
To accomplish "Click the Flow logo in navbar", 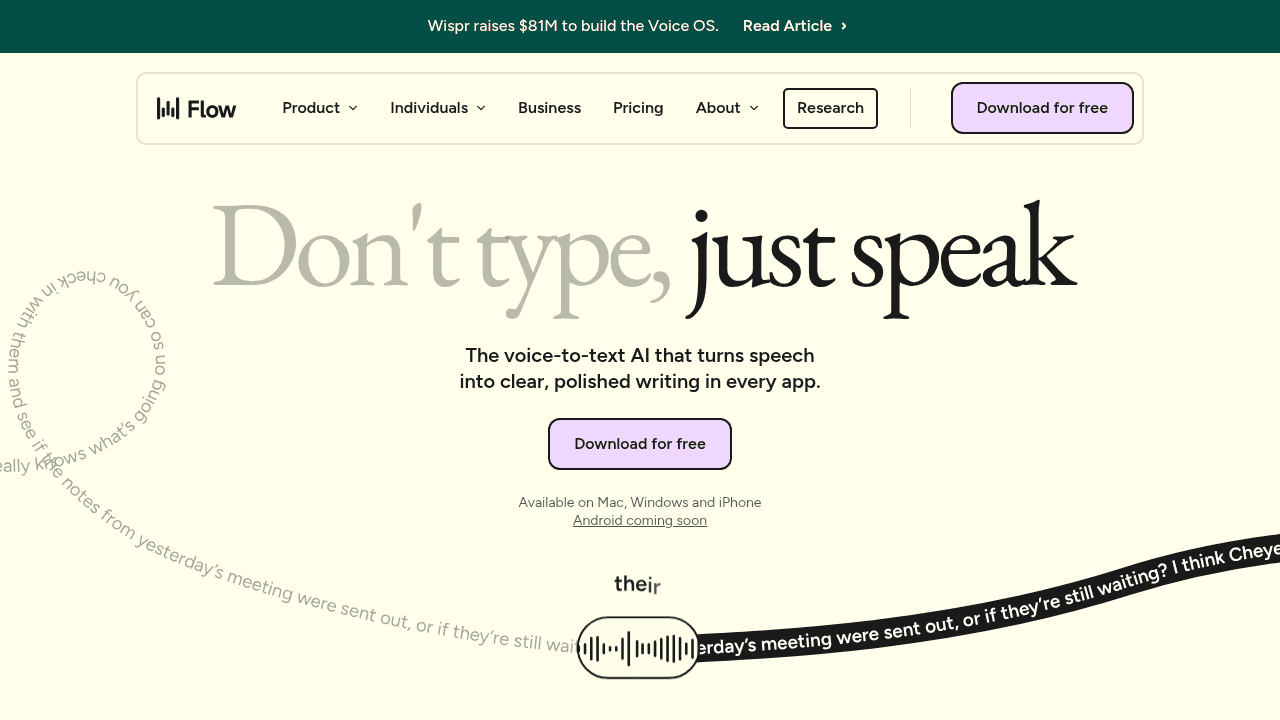I will [x=196, y=108].
